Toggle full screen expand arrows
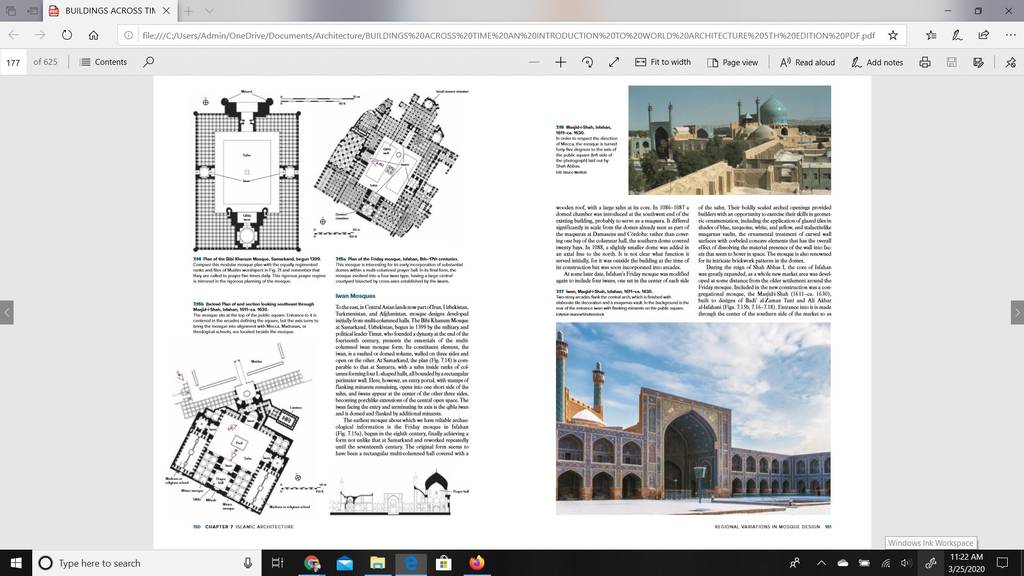 614,62
